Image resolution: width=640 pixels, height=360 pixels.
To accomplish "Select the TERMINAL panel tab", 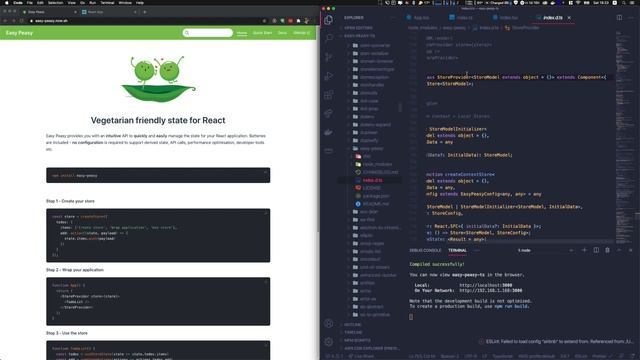I will pyautogui.click(x=457, y=250).
